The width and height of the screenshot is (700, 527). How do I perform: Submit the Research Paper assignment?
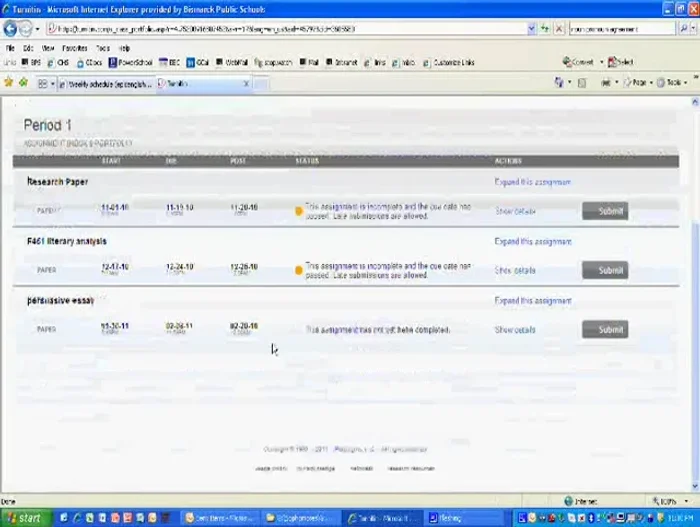click(605, 211)
